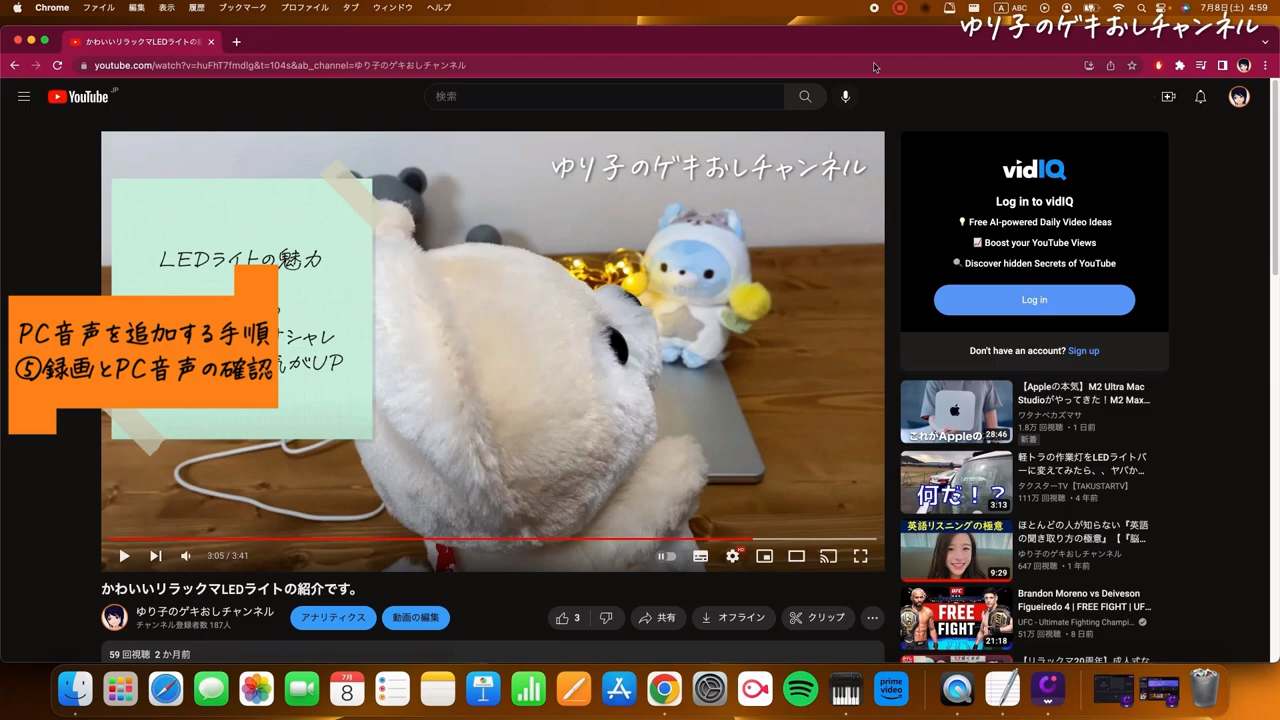This screenshot has height=720, width=1280.
Task: Click the 共有 share button
Action: coord(658,618)
